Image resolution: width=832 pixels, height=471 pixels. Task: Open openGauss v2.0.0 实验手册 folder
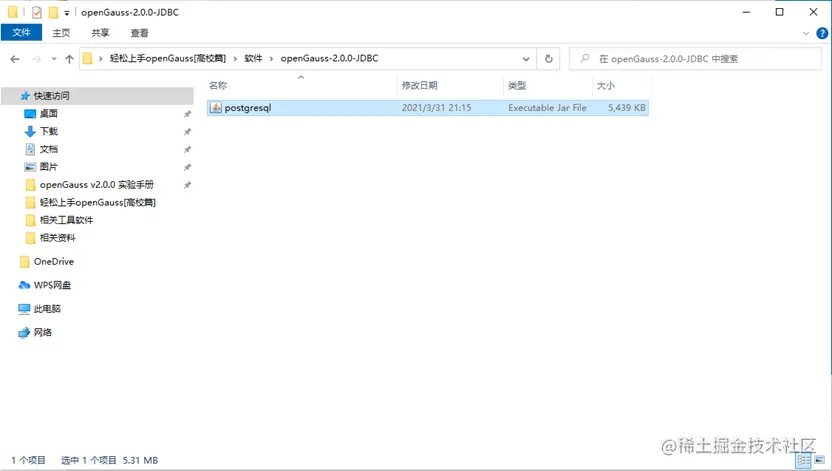(x=97, y=185)
